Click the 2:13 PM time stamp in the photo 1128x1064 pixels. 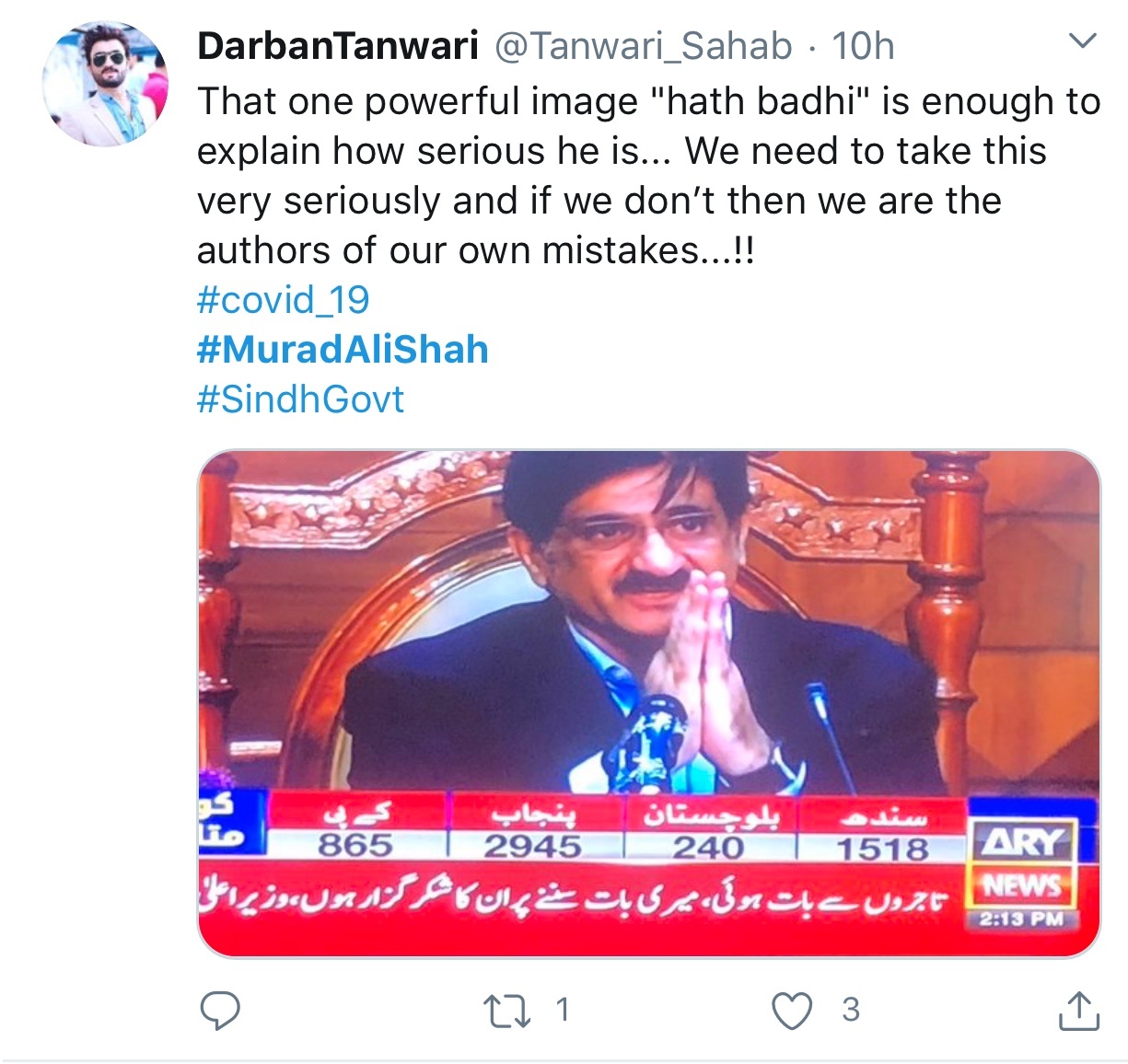1022,919
